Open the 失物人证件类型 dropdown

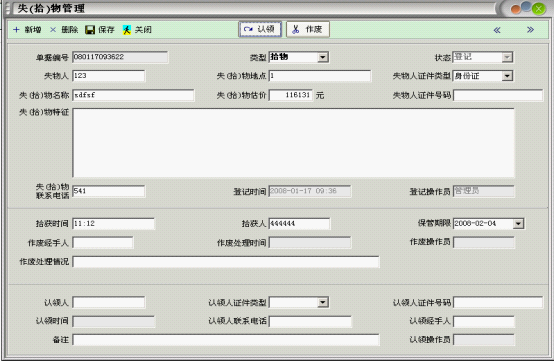coord(507,76)
